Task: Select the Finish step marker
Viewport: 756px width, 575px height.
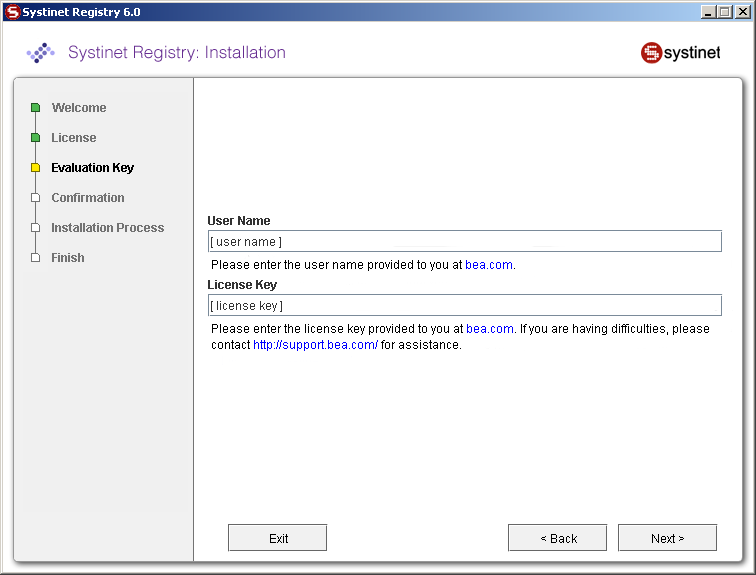Action: click(35, 257)
